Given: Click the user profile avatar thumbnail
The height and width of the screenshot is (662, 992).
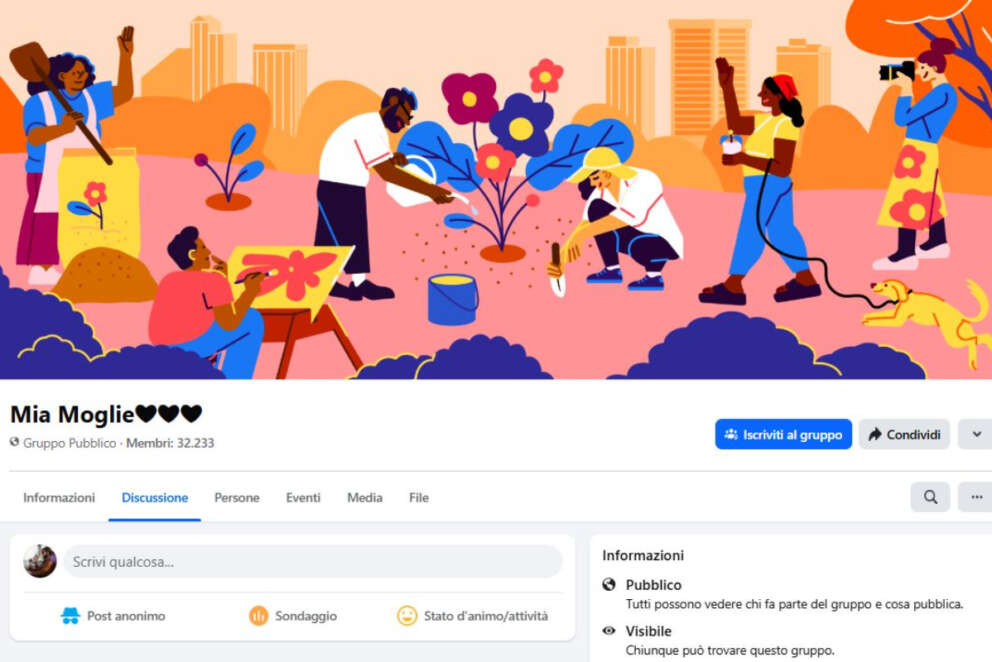Looking at the screenshot, I should pyautogui.click(x=40, y=561).
